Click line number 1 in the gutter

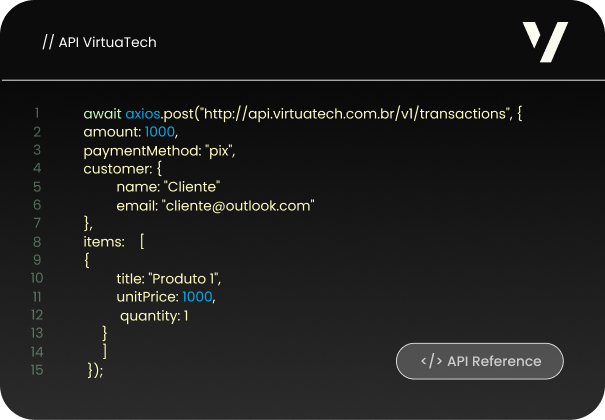37,114
